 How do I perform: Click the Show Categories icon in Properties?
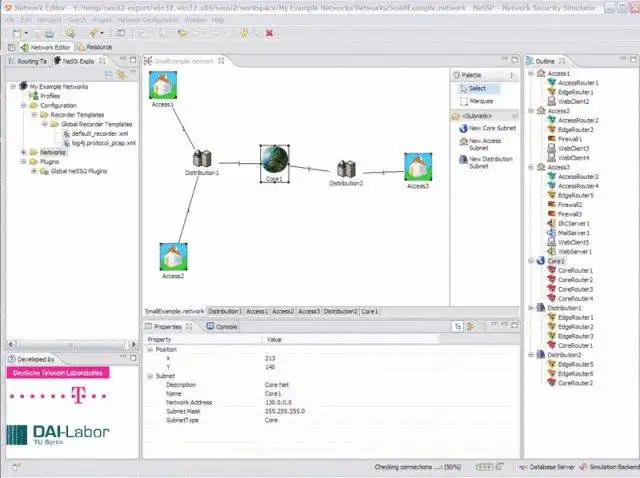tap(458, 326)
